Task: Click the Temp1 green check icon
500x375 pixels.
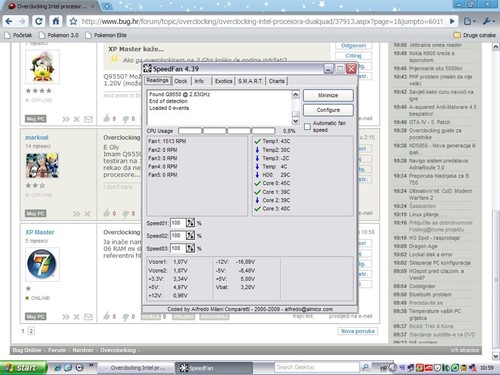Action: 257,141
